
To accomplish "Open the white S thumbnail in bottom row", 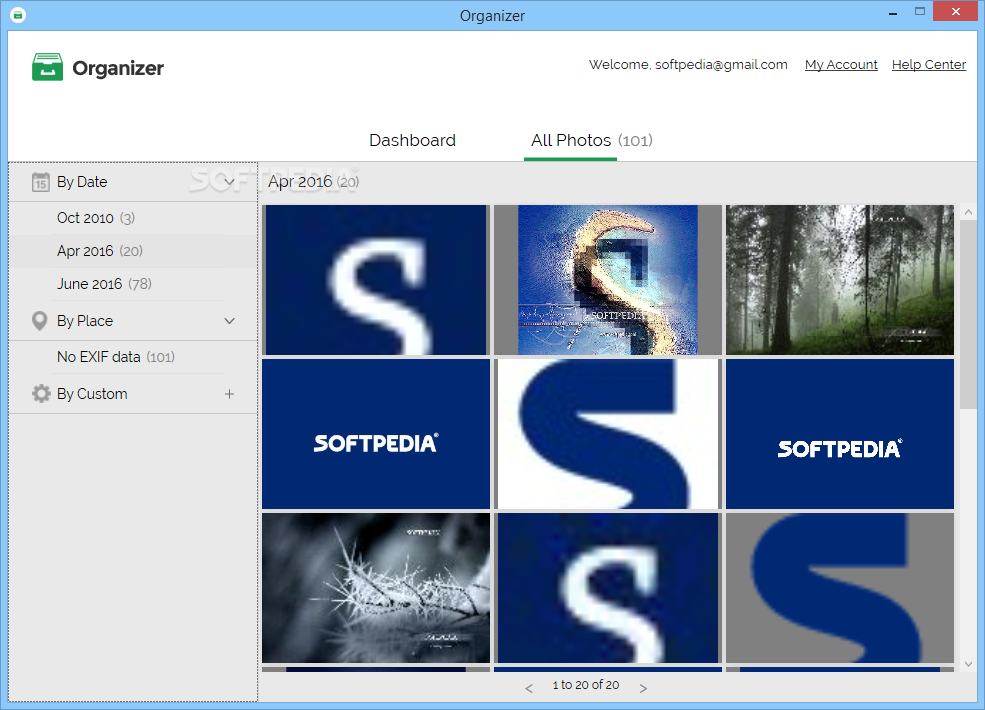I will [608, 588].
